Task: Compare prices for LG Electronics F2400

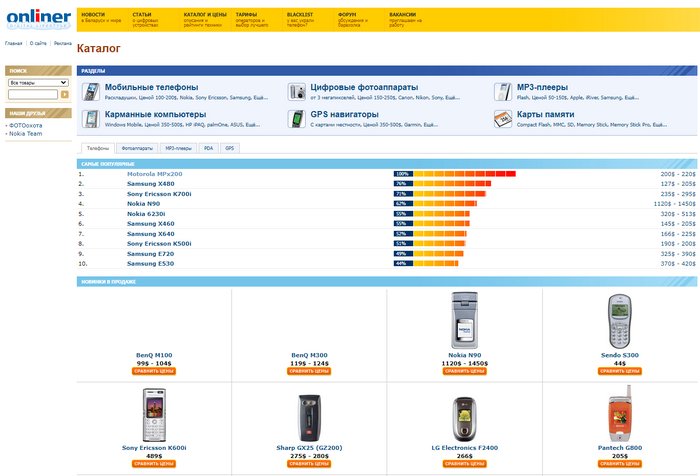Action: click(x=464, y=464)
